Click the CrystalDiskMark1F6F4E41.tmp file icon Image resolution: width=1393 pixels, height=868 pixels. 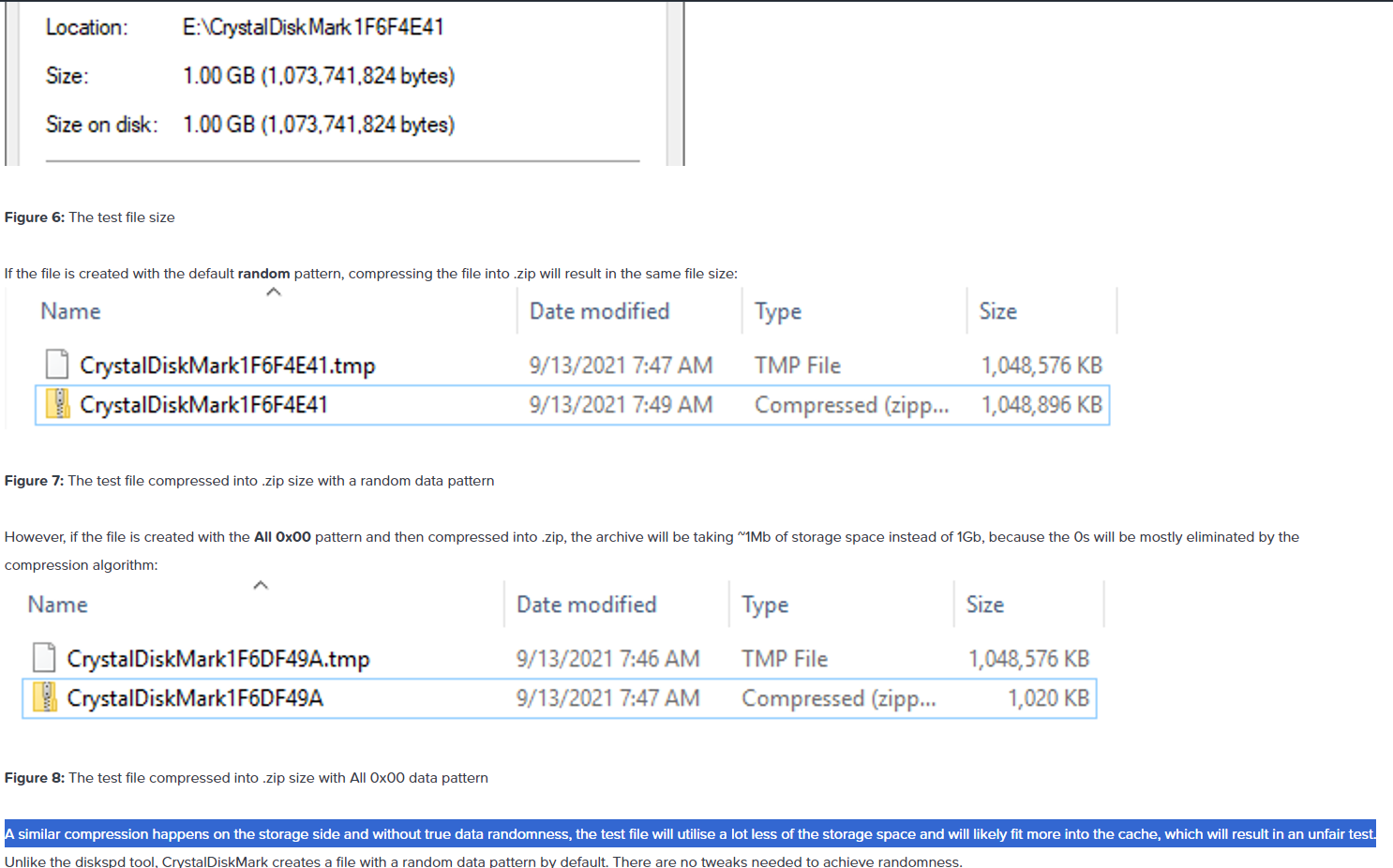[57, 365]
